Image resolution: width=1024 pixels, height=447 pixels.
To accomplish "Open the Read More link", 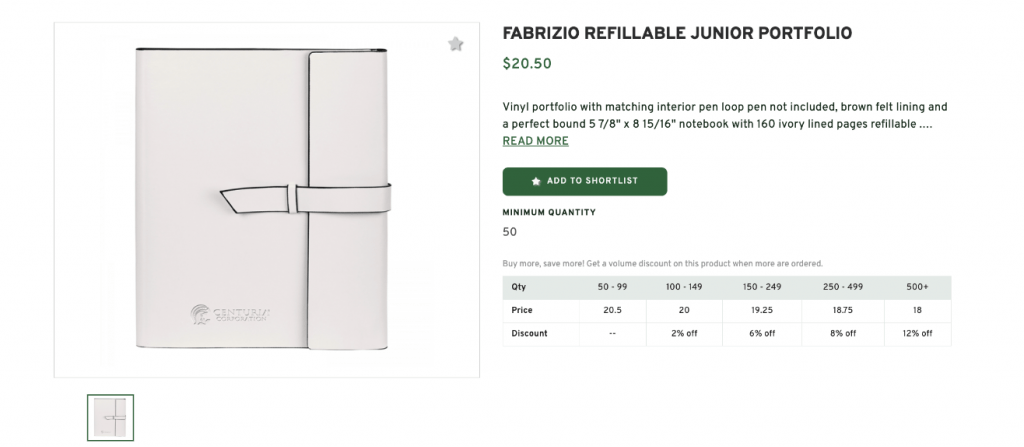I will [535, 141].
